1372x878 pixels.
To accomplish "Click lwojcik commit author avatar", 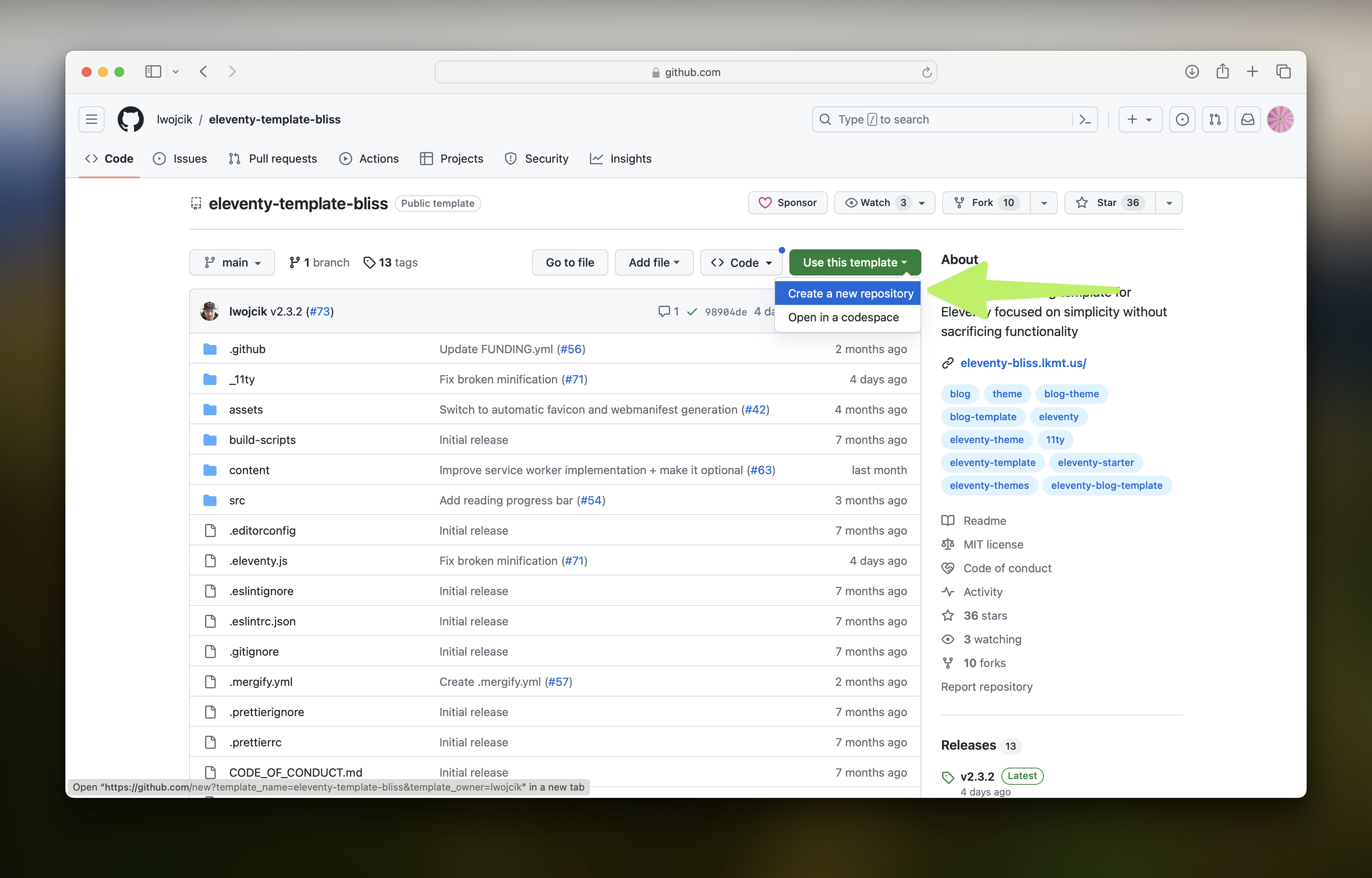I will pyautogui.click(x=210, y=311).
